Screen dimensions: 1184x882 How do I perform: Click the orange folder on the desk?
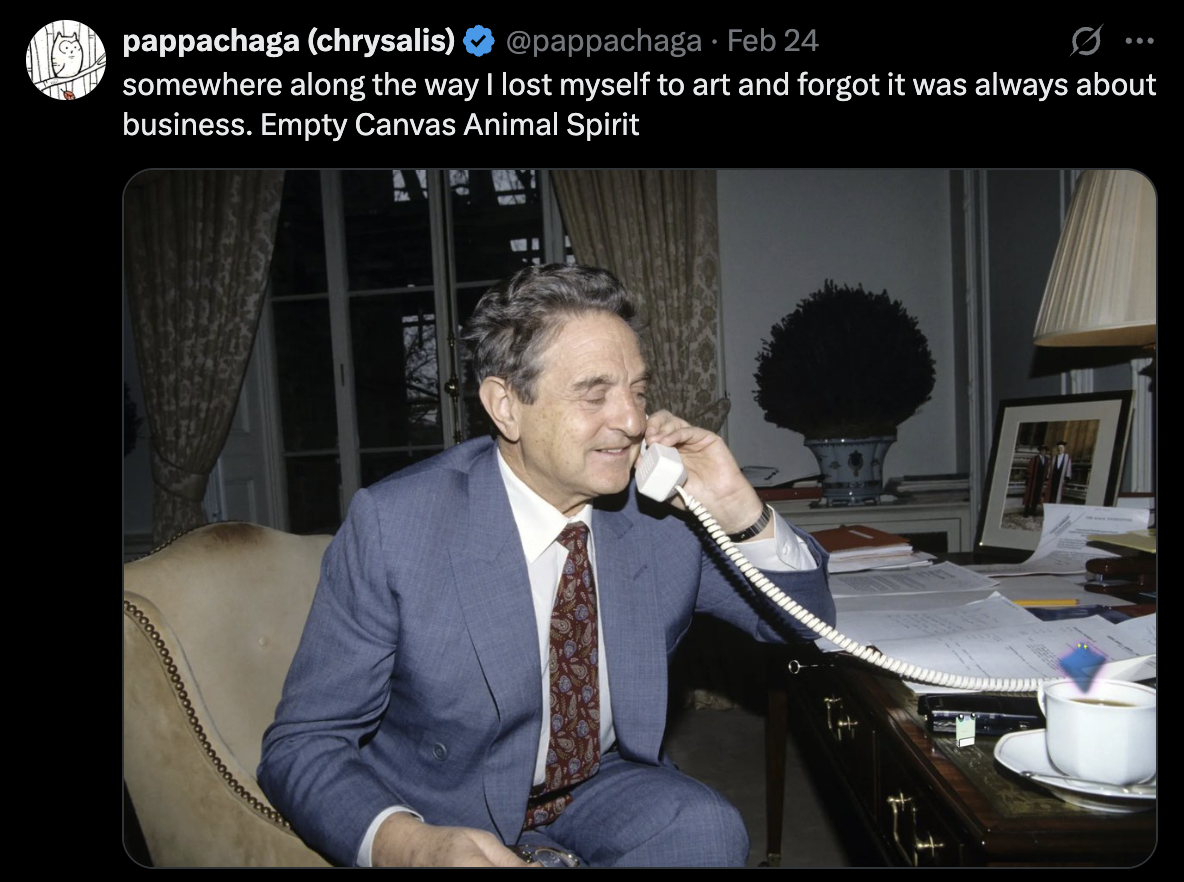(862, 539)
